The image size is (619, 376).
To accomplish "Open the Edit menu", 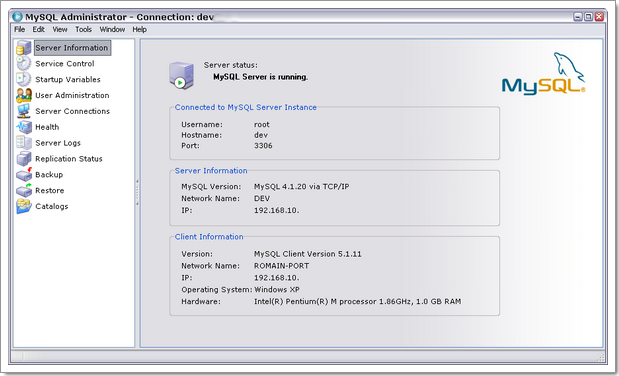I will (38, 30).
